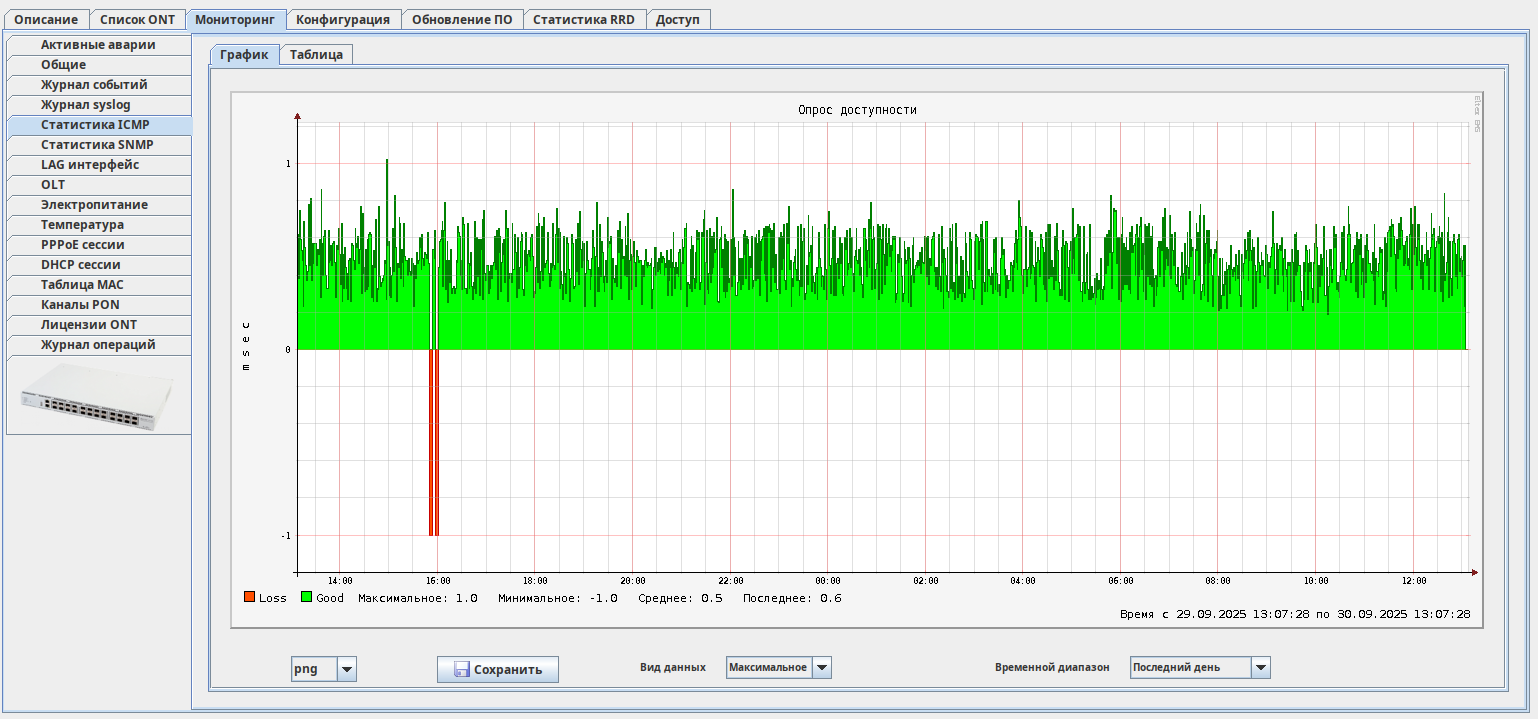Click the orange Loss legend swatch
The image size is (1538, 719).
[249, 597]
